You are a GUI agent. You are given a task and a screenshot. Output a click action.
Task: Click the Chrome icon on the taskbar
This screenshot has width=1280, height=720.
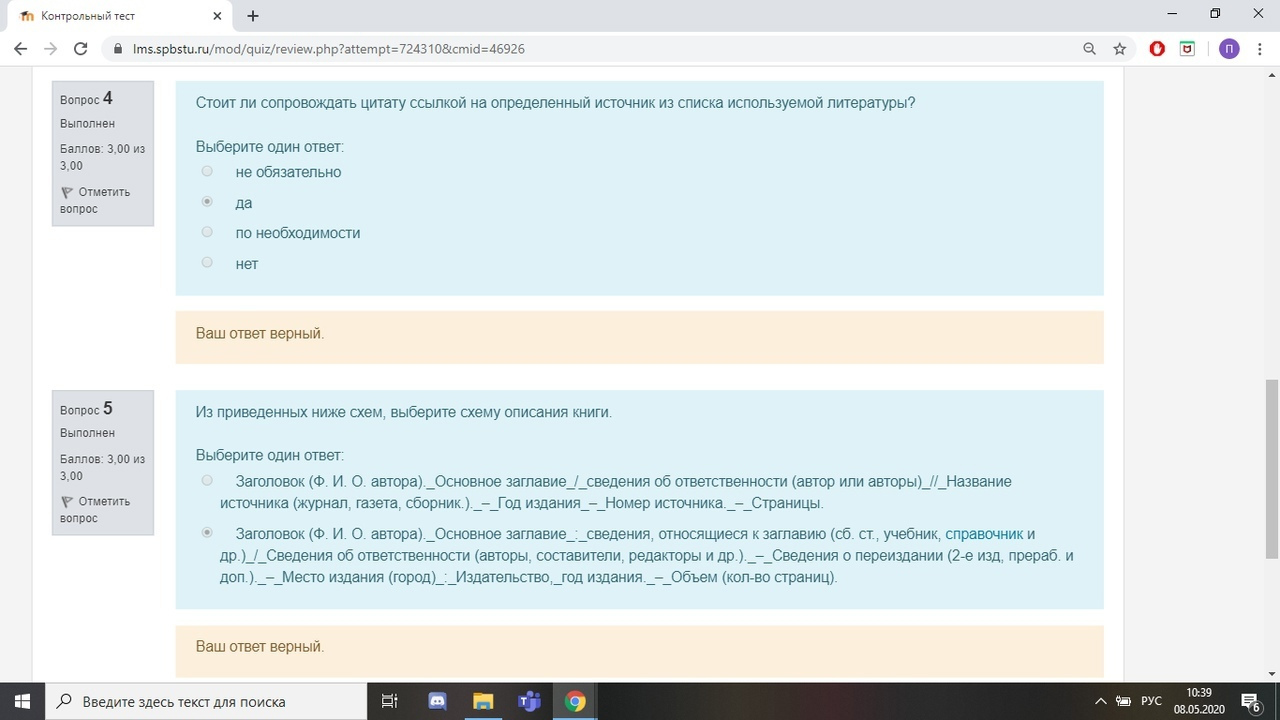pos(575,701)
